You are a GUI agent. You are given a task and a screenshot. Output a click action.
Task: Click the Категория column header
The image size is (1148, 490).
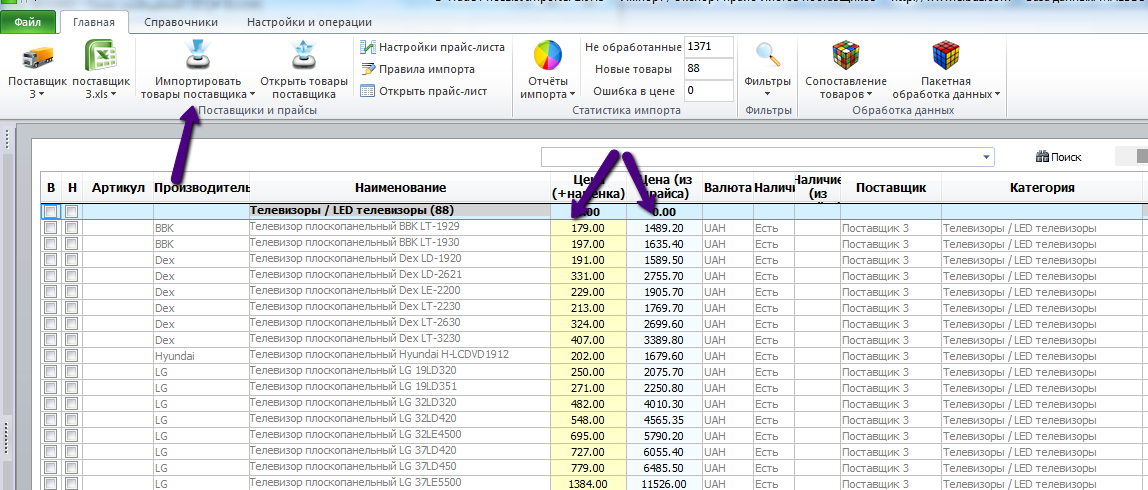(1042, 188)
